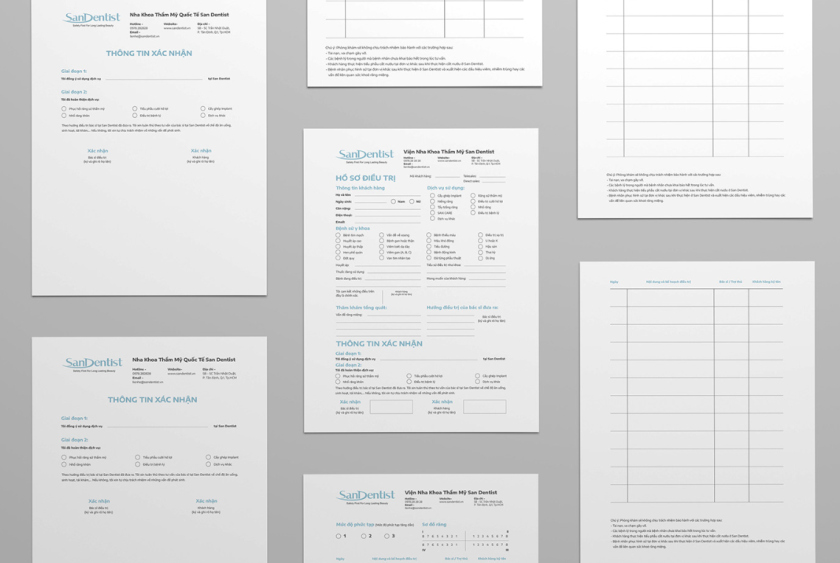Select level 3 radio under Mức độ phức tạp
This screenshot has width=840, height=563.
388,536
